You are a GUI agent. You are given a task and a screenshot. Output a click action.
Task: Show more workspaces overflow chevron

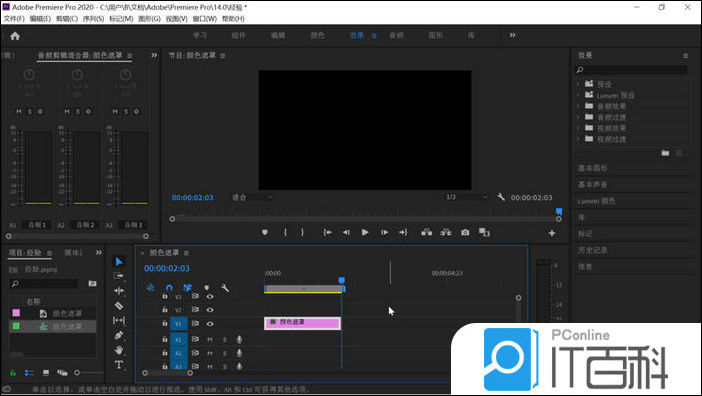[x=512, y=35]
